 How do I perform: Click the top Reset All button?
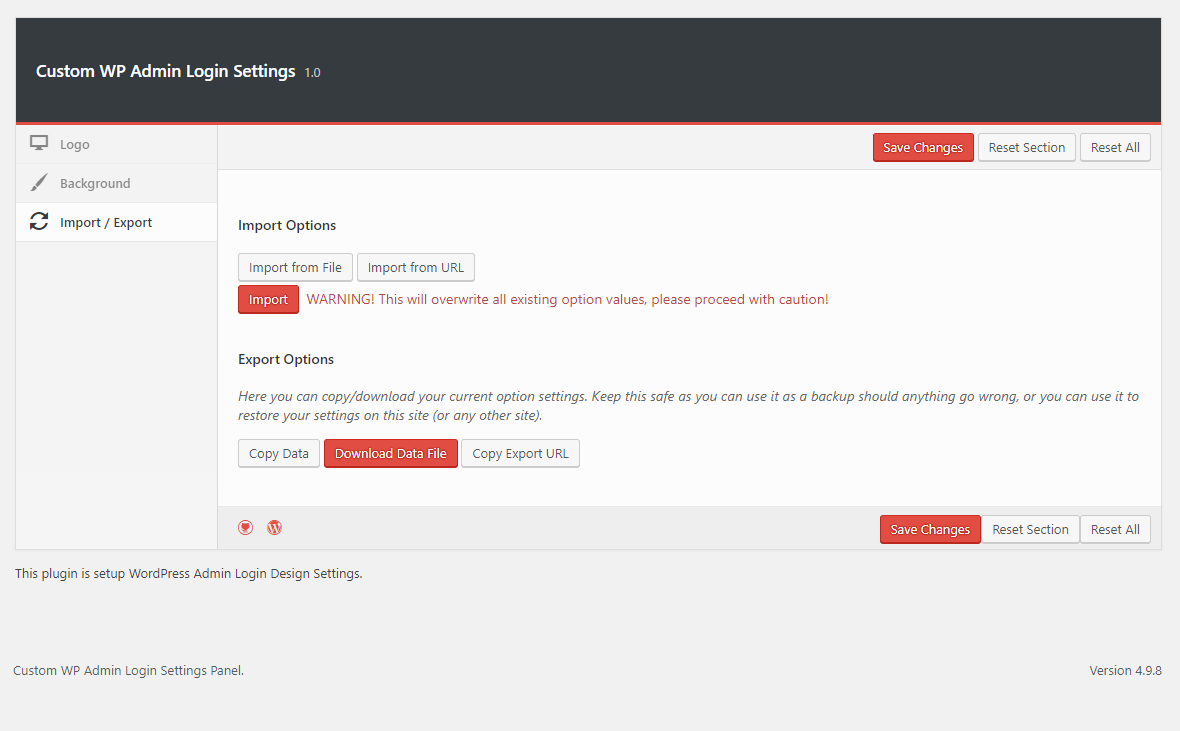coord(1115,148)
